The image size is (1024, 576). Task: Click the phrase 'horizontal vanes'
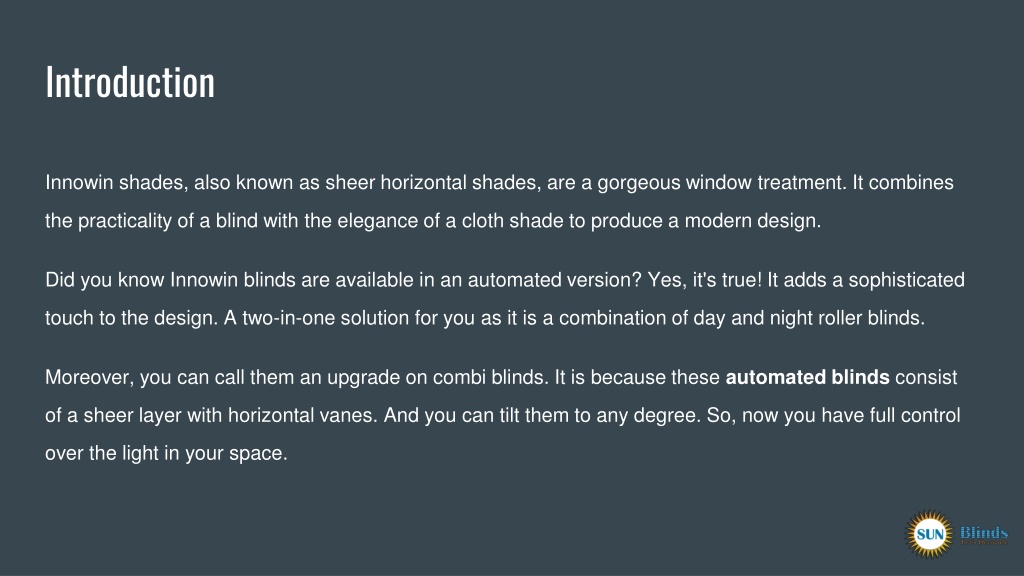coord(300,415)
